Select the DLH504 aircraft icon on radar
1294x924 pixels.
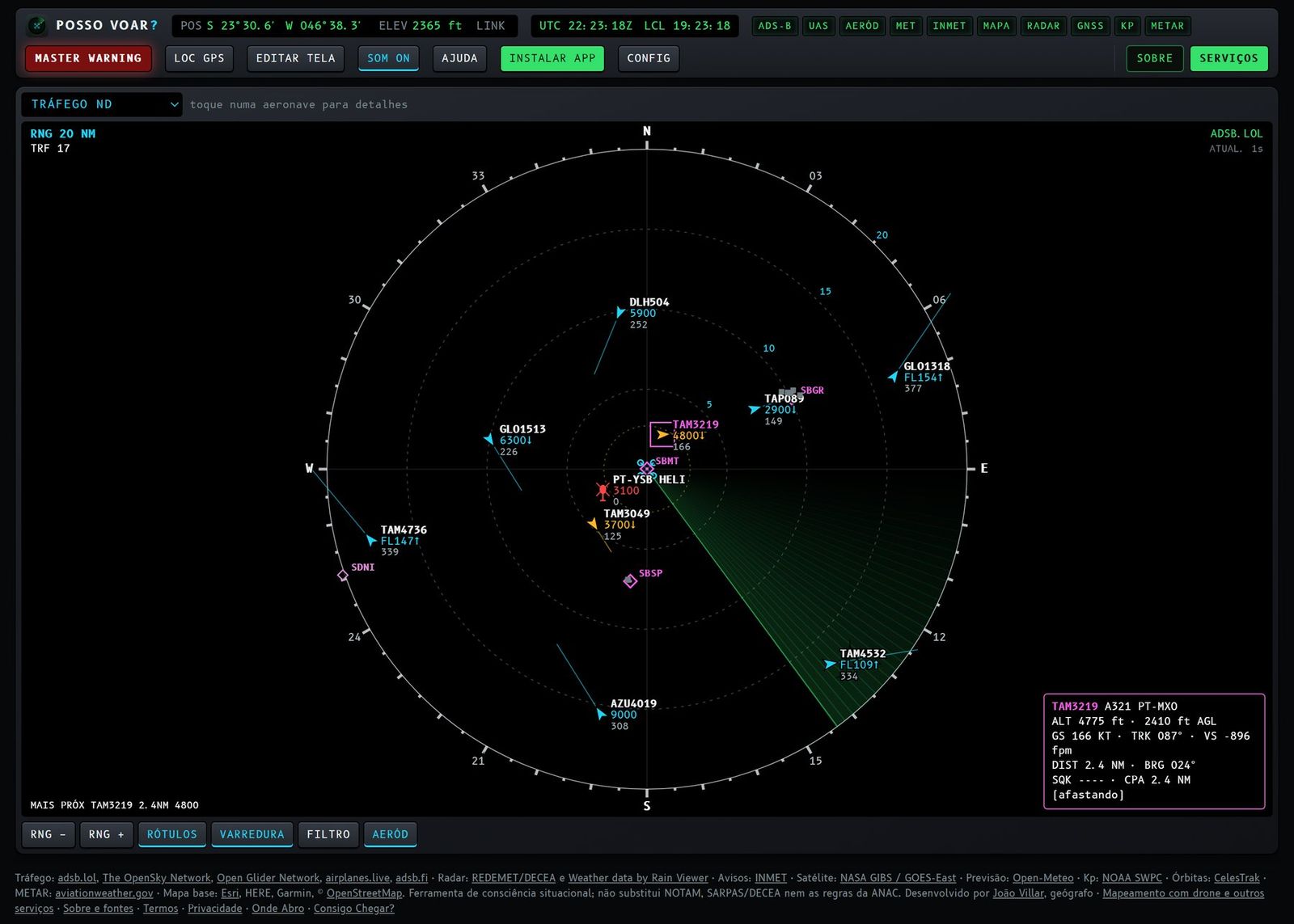click(x=620, y=312)
